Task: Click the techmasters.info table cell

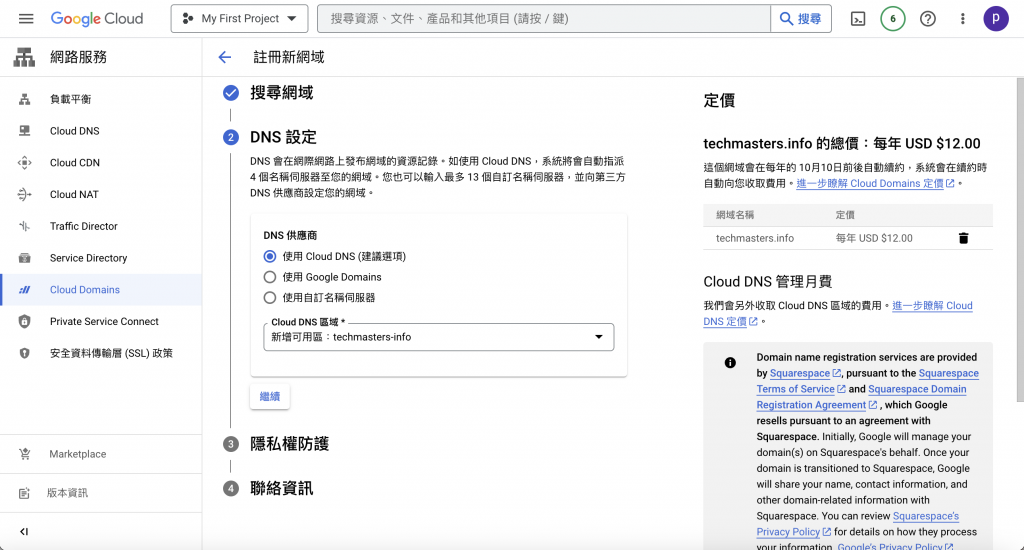Action: pyautogui.click(x=755, y=238)
